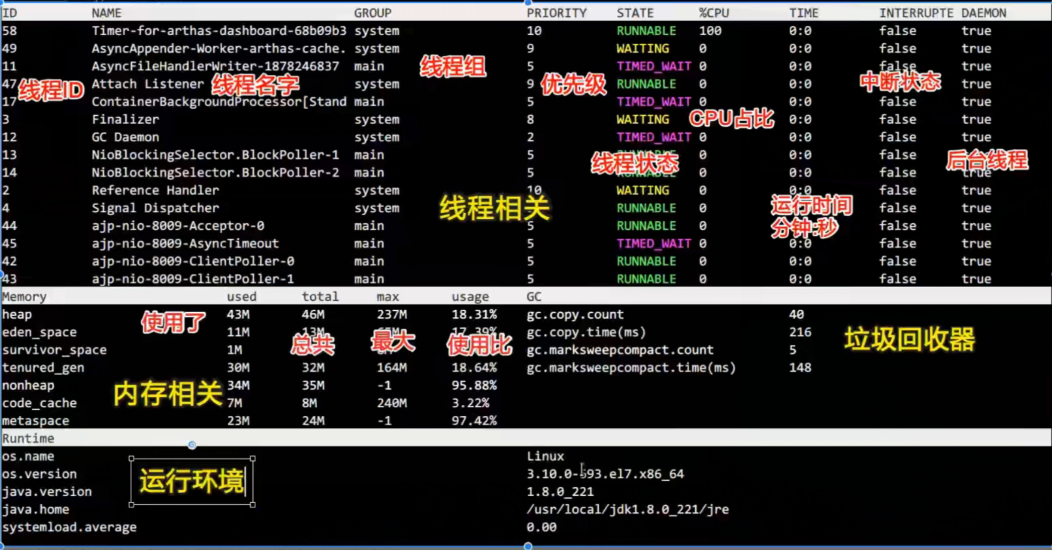Select the gc.marksweepcompact.time(ms) entry
Viewport: 1052px width, 550px height.
coord(631,368)
